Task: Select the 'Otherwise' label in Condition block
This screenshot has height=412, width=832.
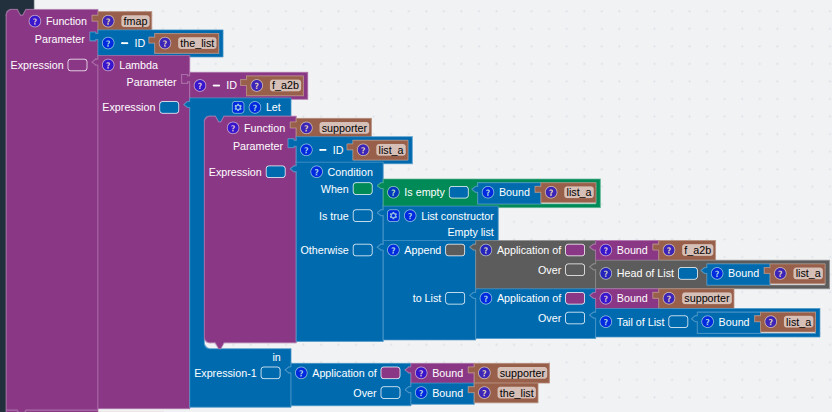Action: click(325, 250)
